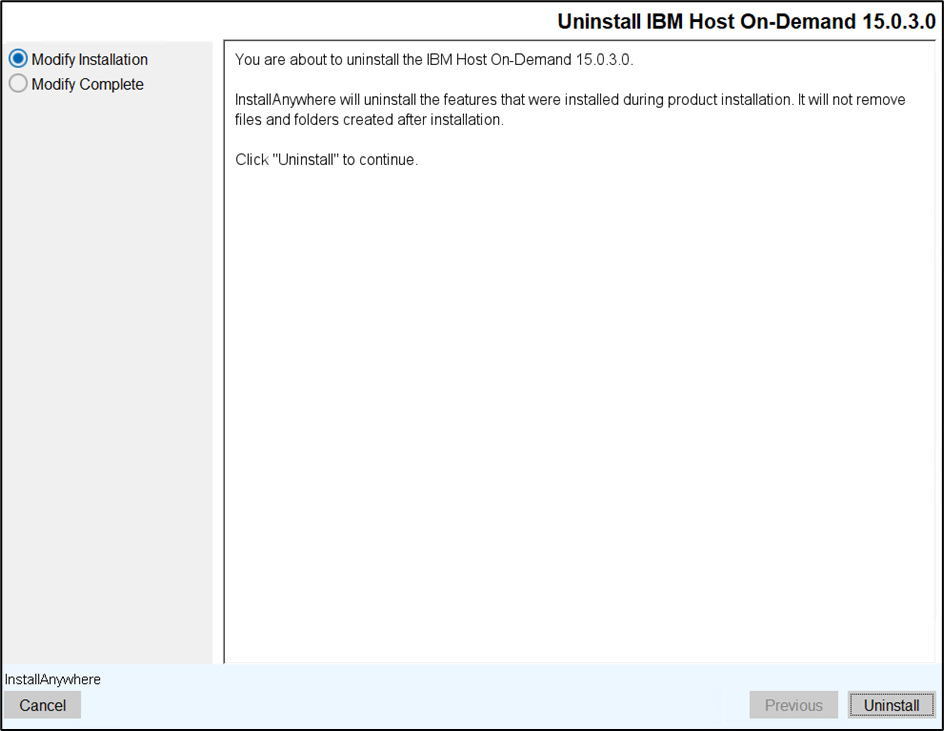The image size is (944, 731).
Task: Click the "You are about to uninstall" sentence
Action: coord(434,60)
